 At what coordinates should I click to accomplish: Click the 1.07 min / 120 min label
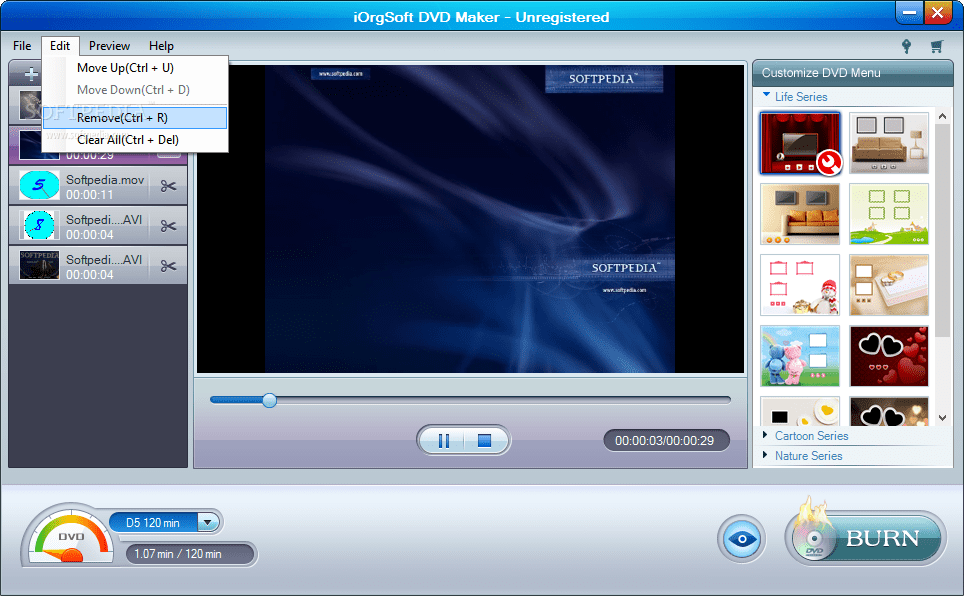point(178,554)
